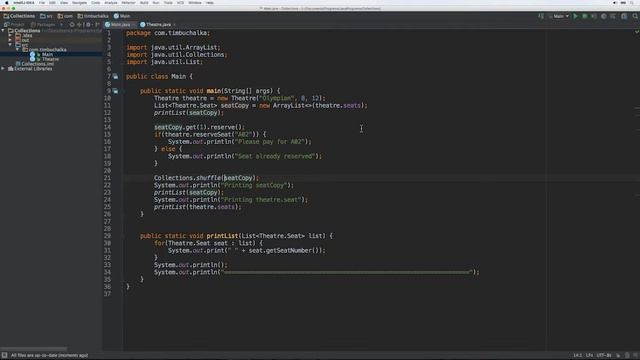This screenshot has height=360, width=640.
Task: Switch to the Theatre.java editor tab
Action: [158, 24]
